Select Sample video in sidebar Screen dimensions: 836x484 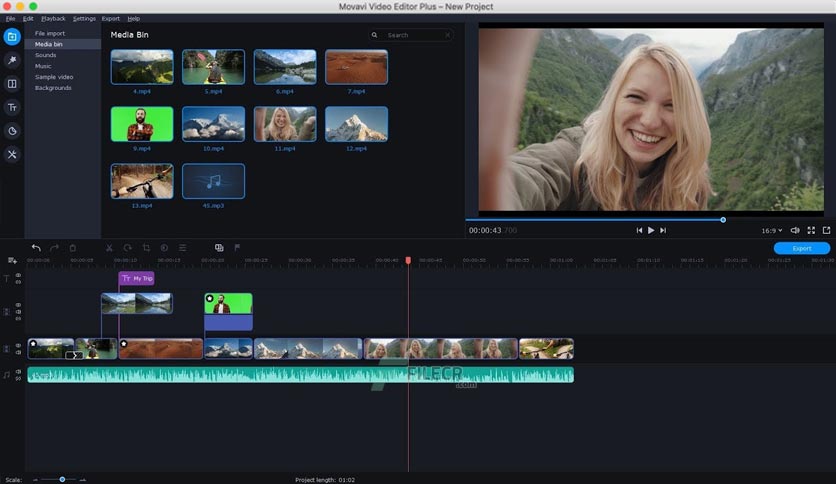point(54,77)
